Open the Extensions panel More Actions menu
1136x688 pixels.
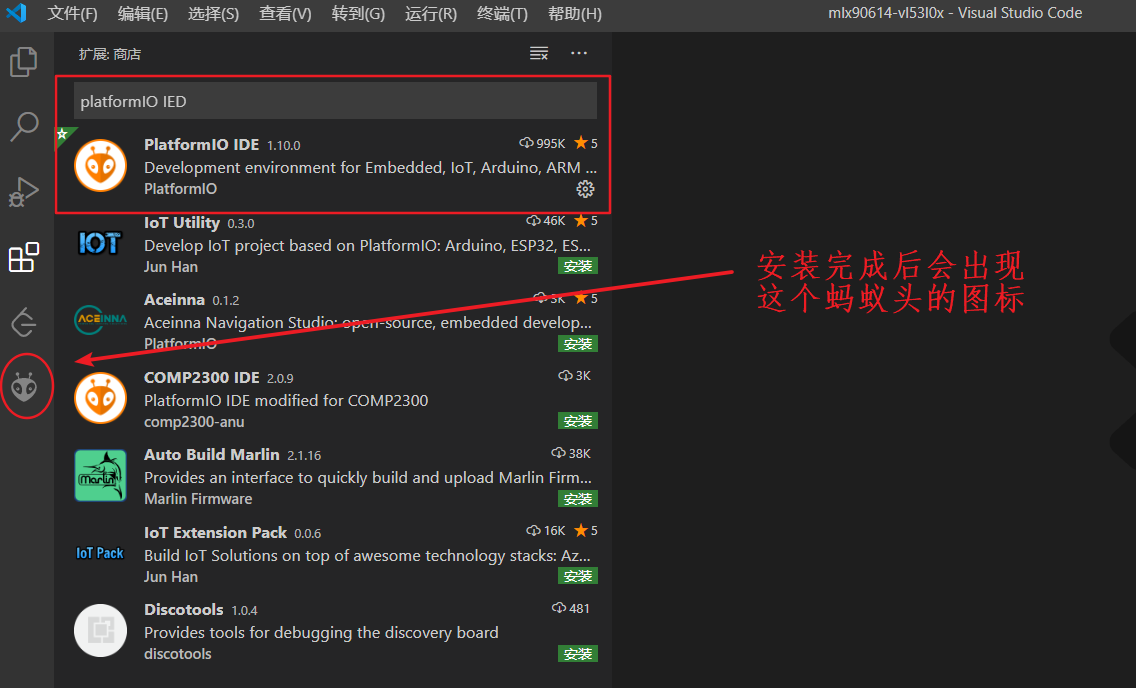point(578,53)
